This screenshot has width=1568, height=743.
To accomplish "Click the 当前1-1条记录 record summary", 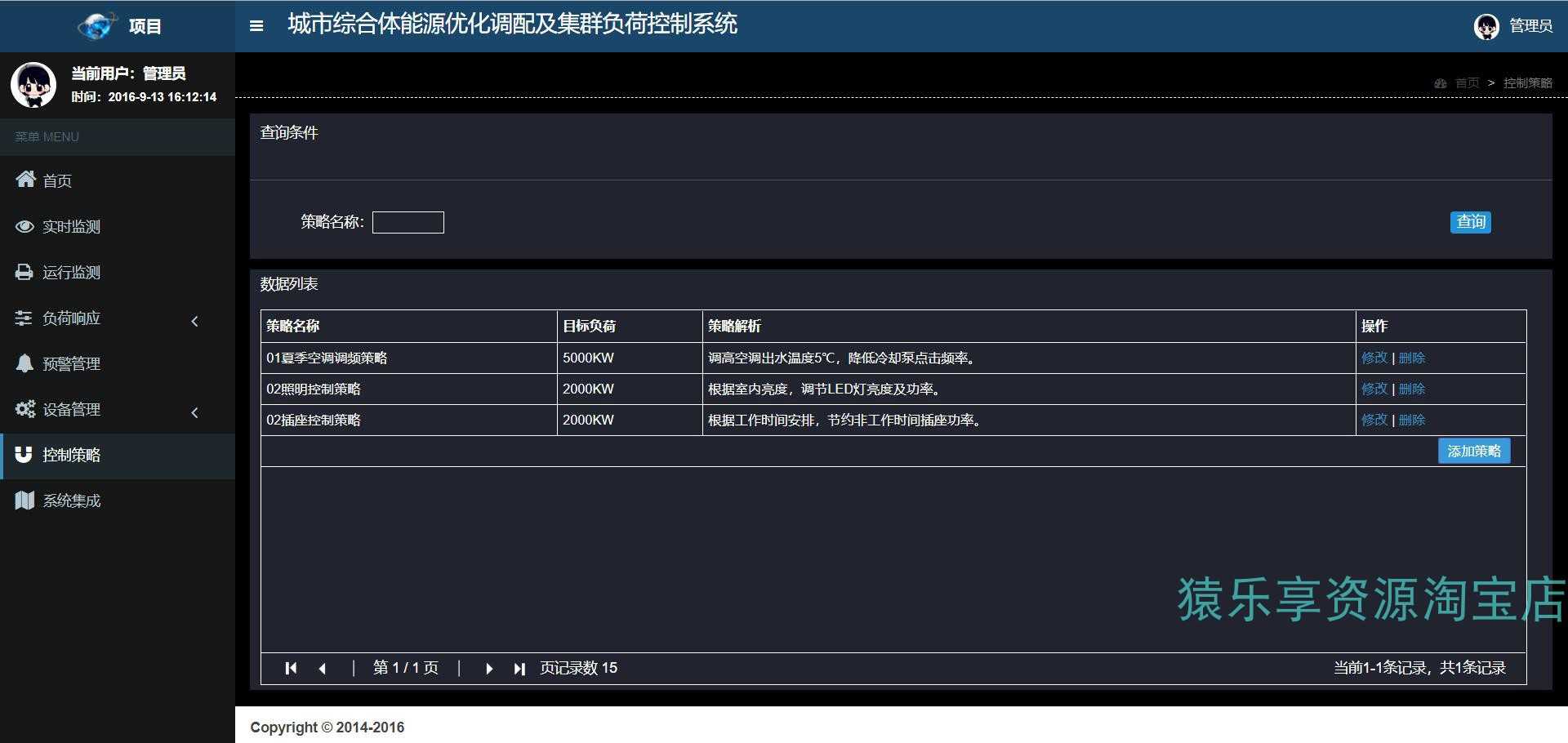I will [1420, 668].
